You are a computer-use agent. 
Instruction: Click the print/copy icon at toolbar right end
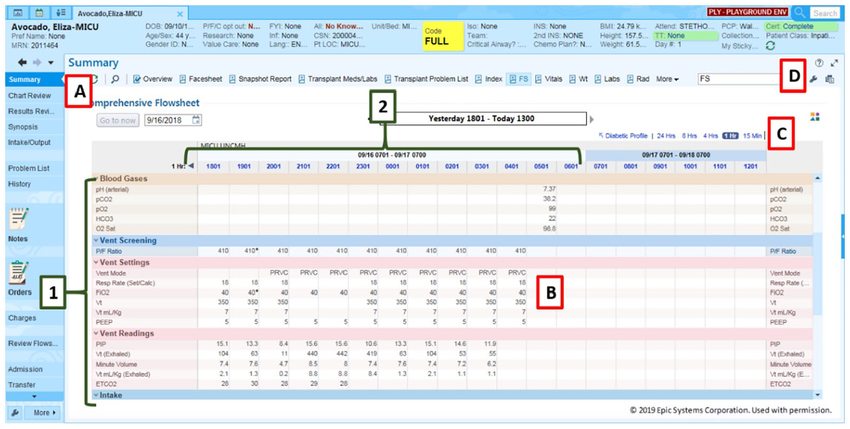point(829,79)
